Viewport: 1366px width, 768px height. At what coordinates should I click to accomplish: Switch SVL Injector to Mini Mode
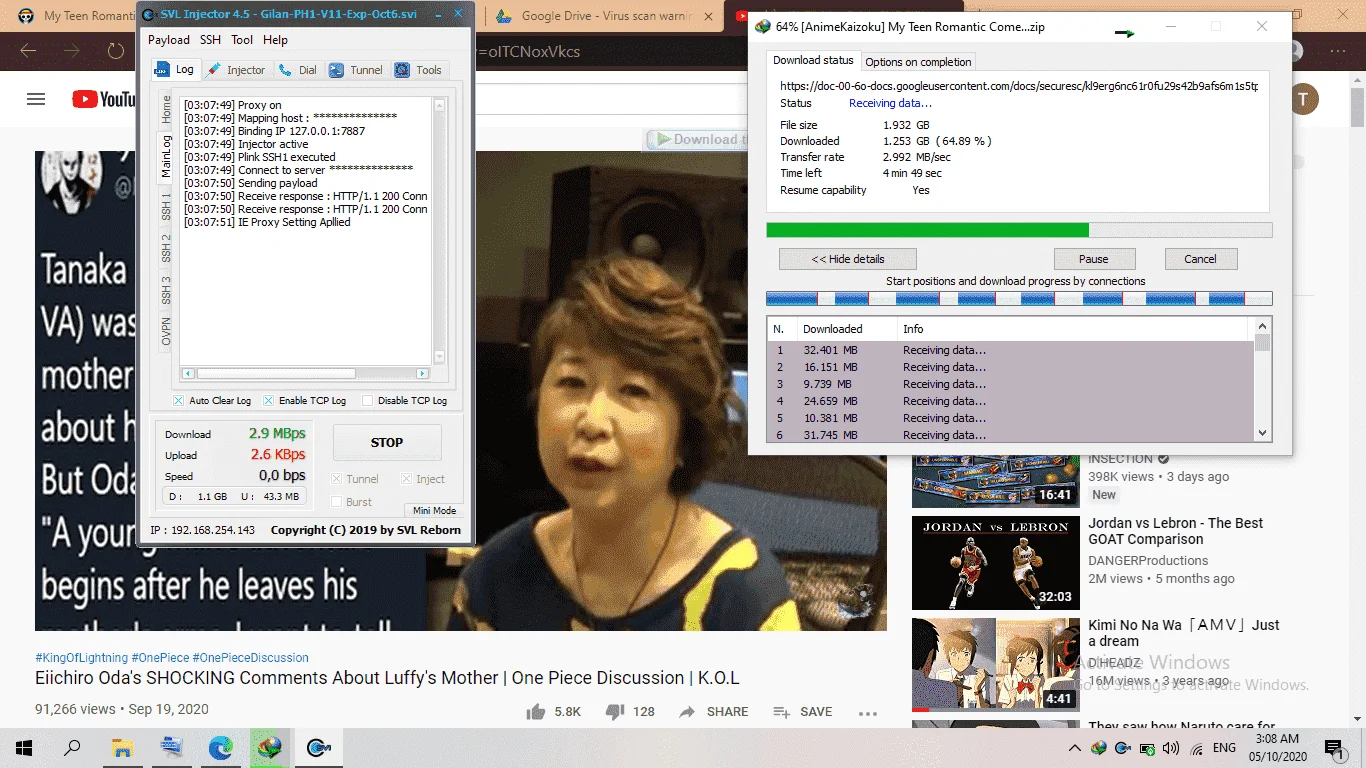pos(434,510)
